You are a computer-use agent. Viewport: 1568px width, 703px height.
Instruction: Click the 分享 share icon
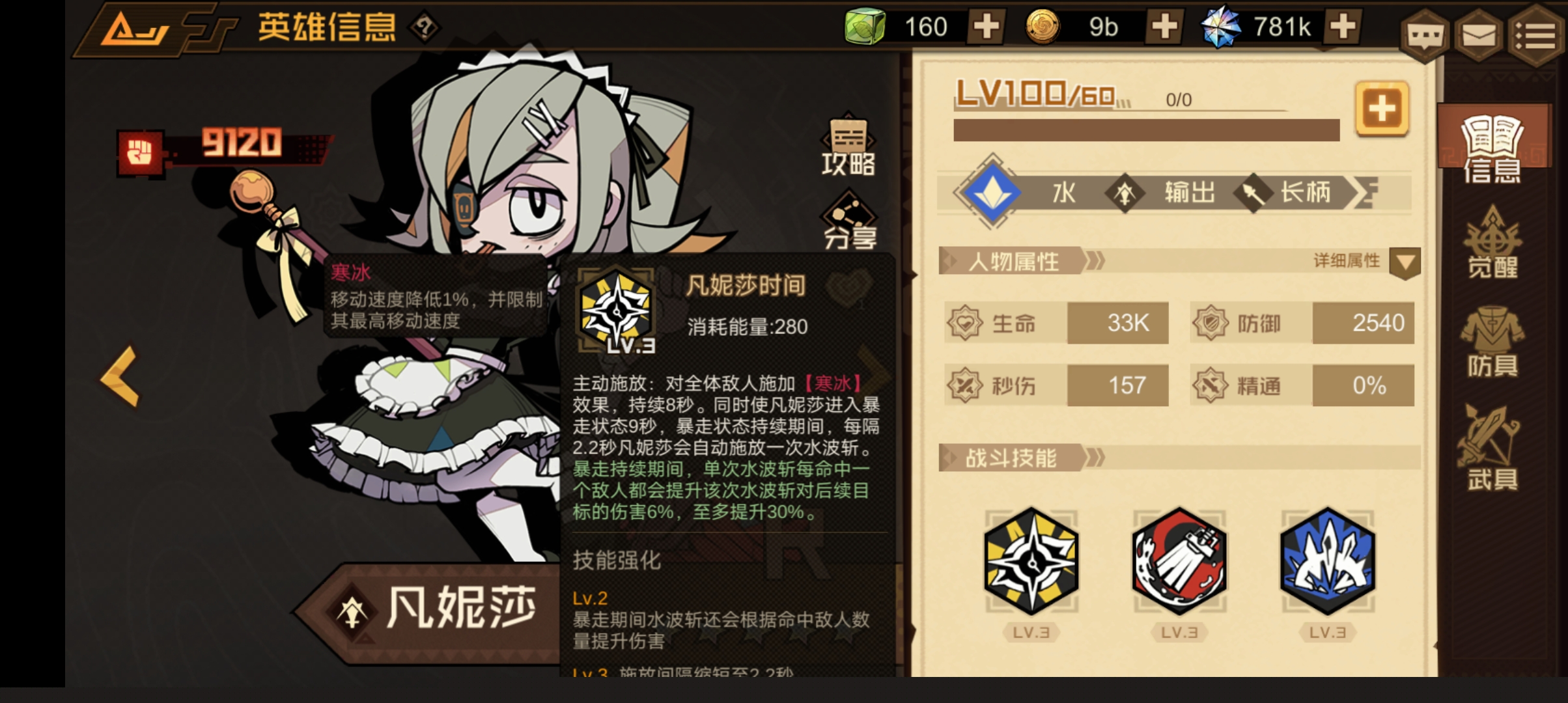[x=850, y=220]
